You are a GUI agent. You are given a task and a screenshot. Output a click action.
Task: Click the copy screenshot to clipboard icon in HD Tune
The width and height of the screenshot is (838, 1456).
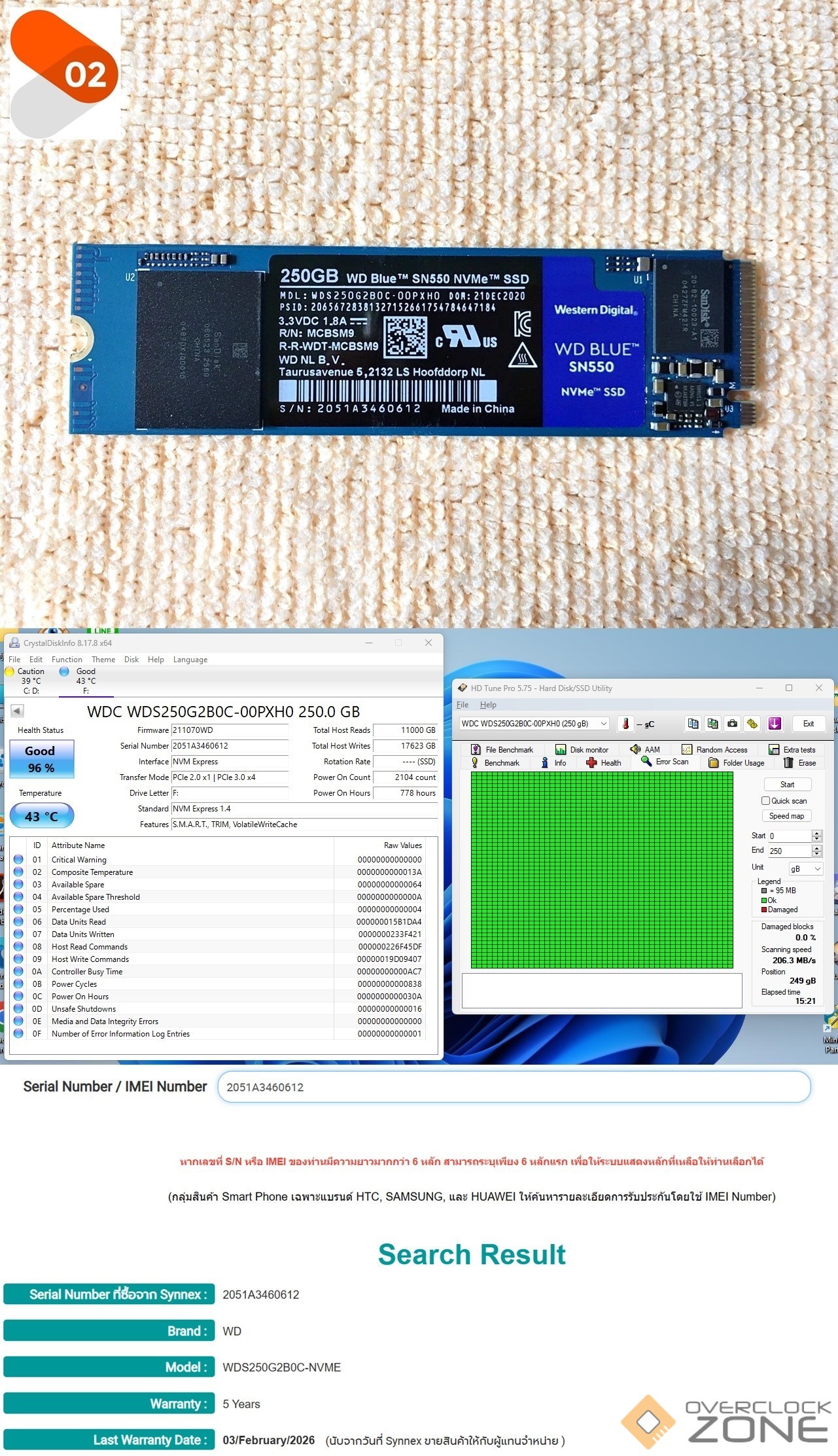712,724
